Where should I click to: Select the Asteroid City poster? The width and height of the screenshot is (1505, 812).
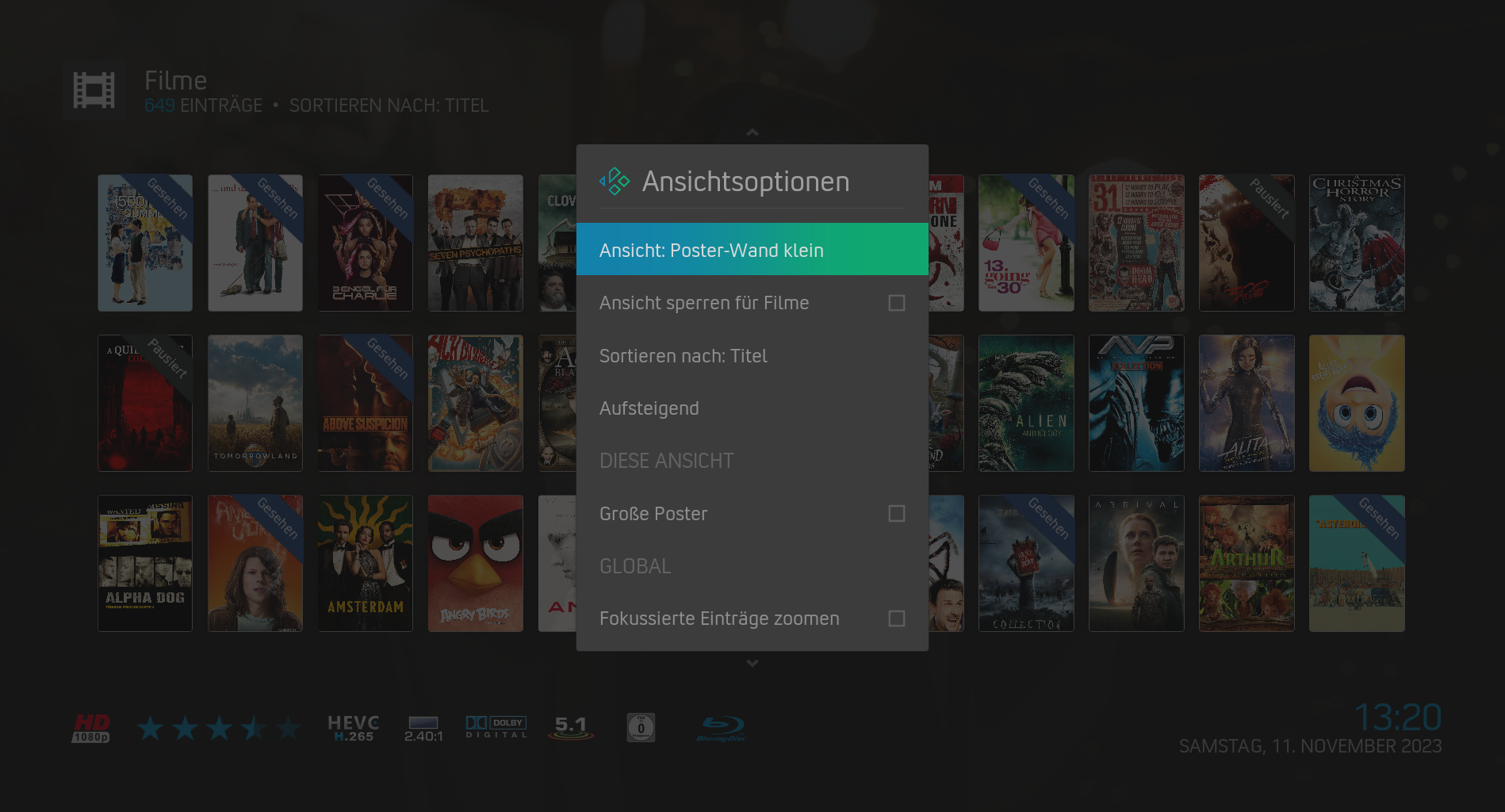click(x=1357, y=564)
